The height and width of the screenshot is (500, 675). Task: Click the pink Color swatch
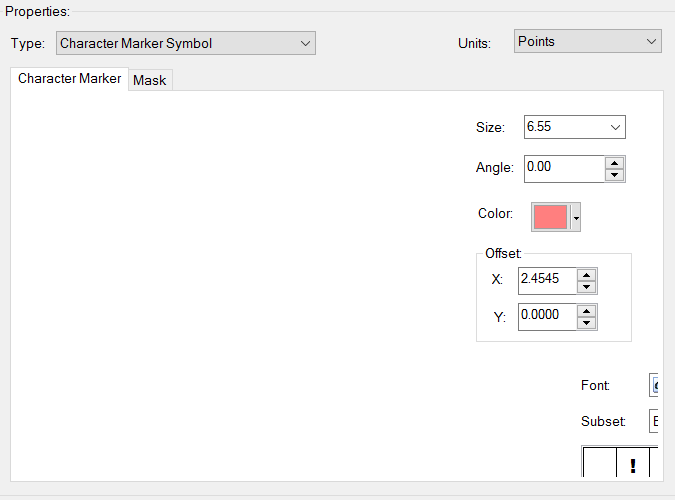[x=551, y=216]
